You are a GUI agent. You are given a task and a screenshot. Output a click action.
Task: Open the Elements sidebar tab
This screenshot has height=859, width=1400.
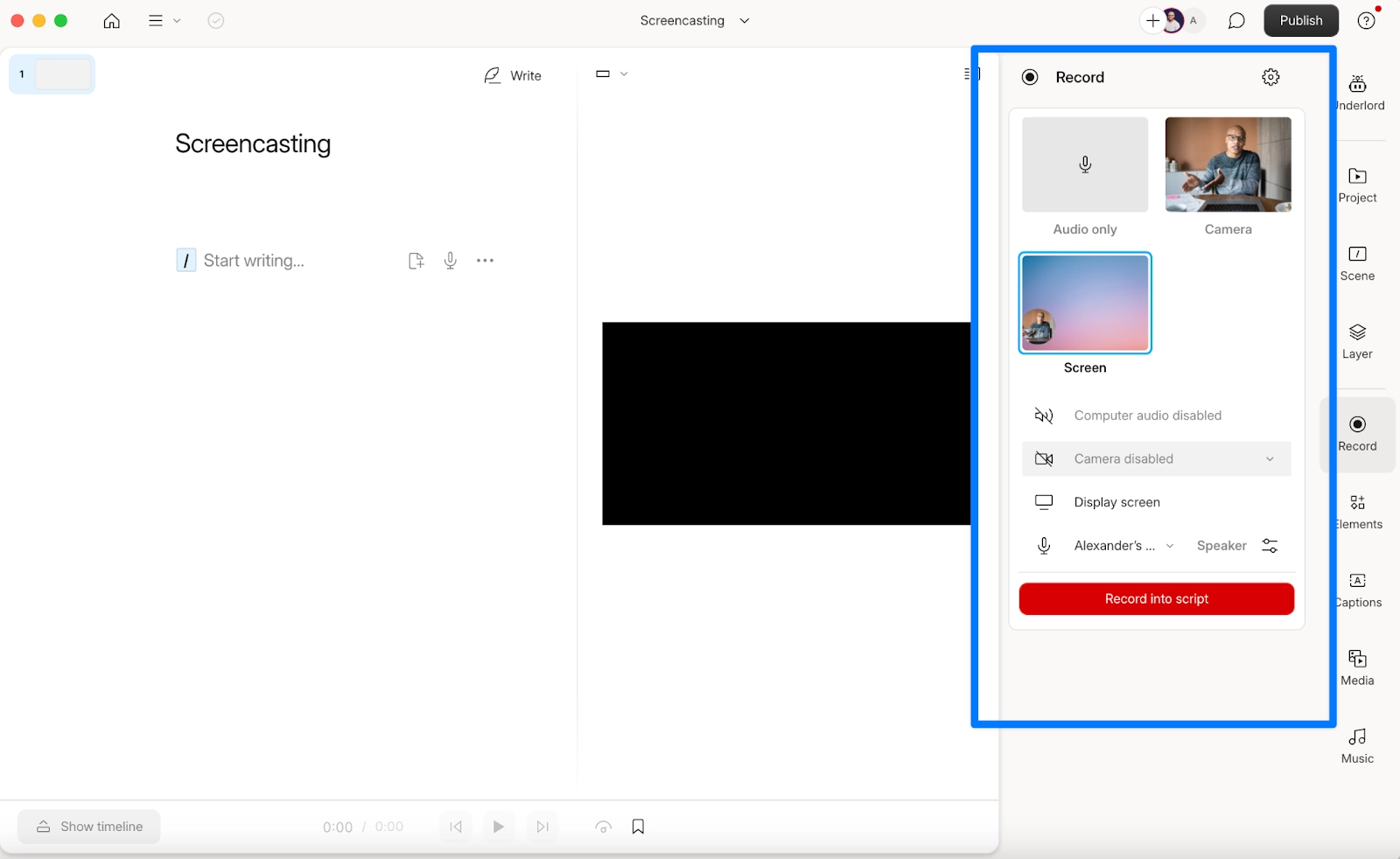pos(1358,512)
